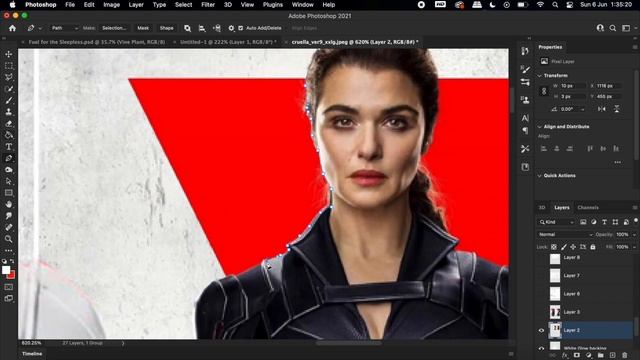640x360 pixels.
Task: Open the Edit Toolbar three dots
Action: pos(9,250)
